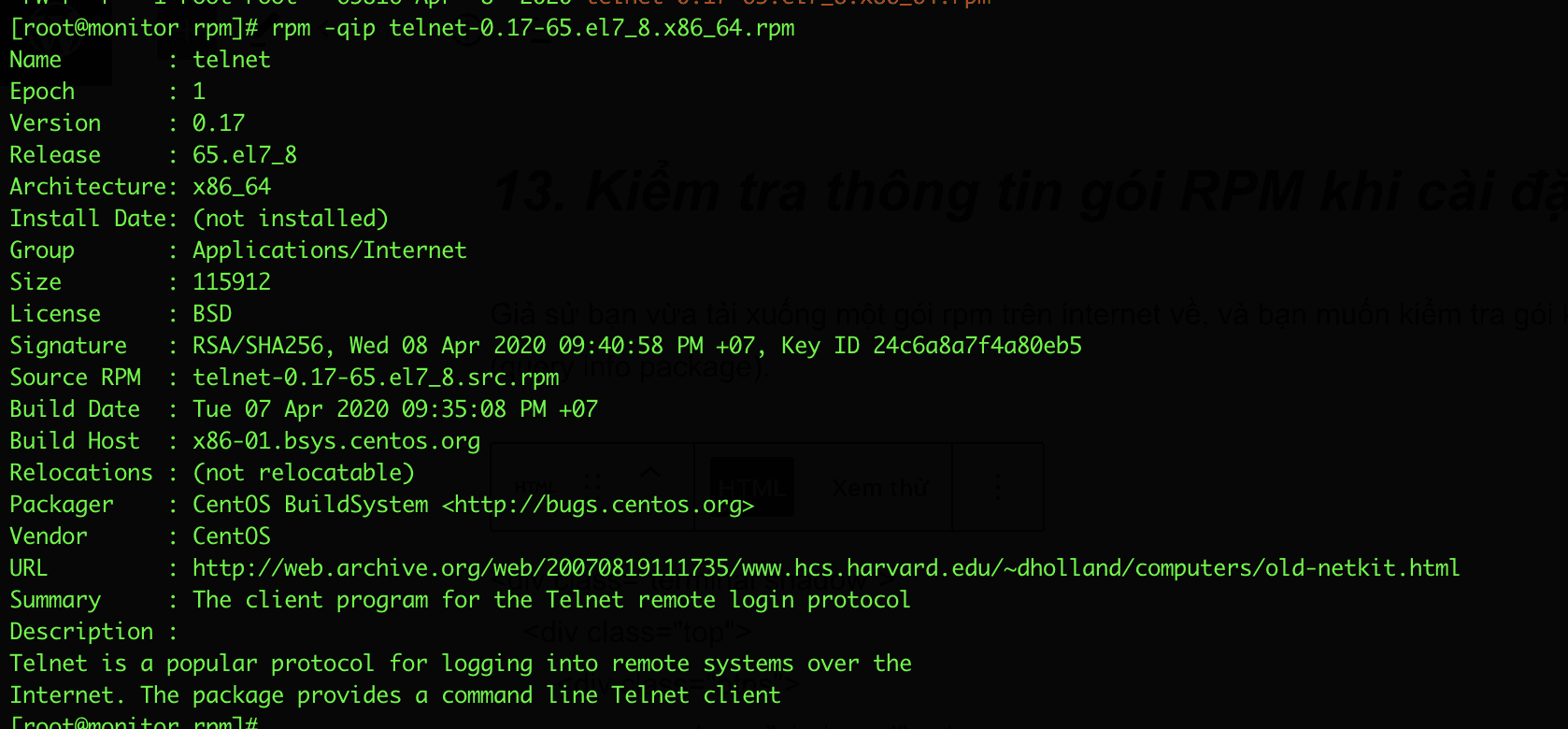The image size is (1568, 729).
Task: Open the web.archive.org URL line
Action: click(x=825, y=568)
